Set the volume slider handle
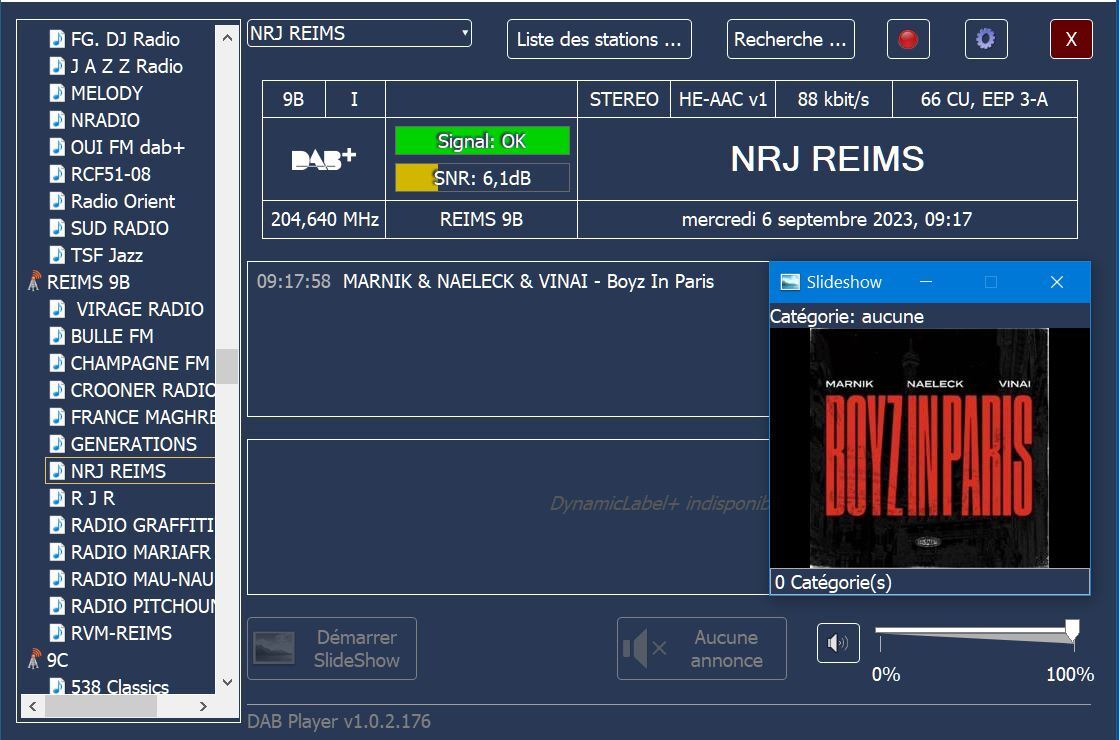Viewport: 1119px width, 740px height. tap(1072, 631)
